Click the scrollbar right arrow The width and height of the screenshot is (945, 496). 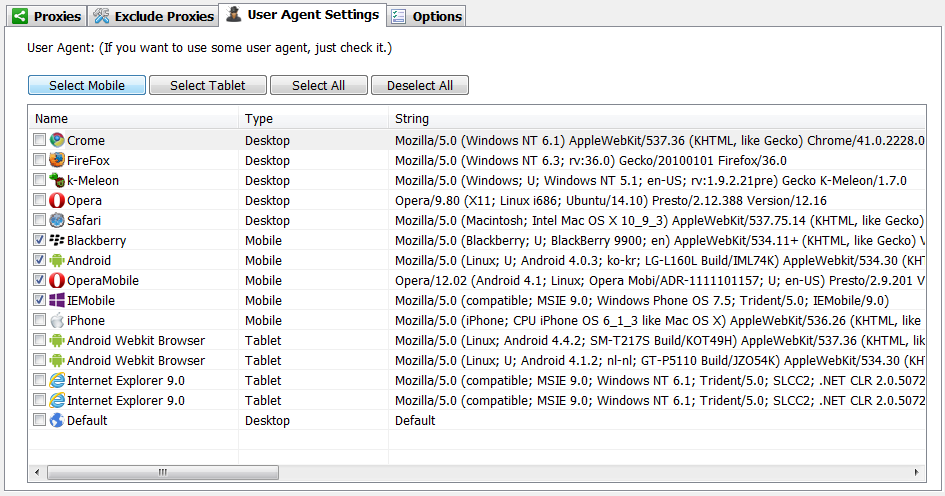pos(917,472)
